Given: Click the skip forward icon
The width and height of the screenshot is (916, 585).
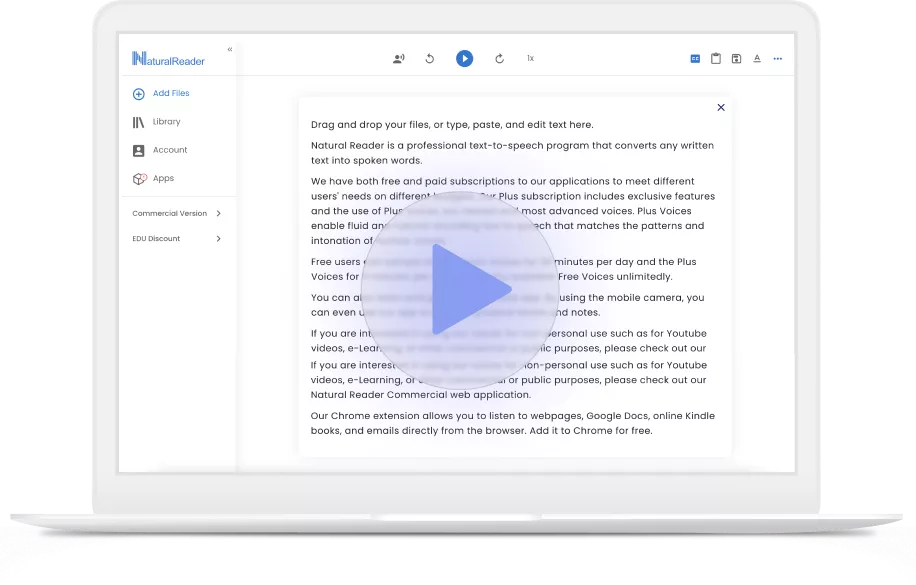Looking at the screenshot, I should point(499,58).
